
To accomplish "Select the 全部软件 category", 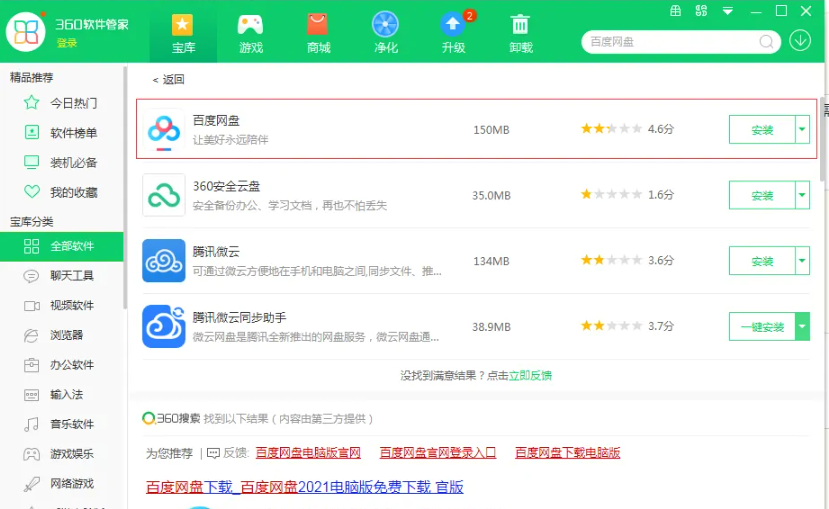I will pyautogui.click(x=62, y=246).
